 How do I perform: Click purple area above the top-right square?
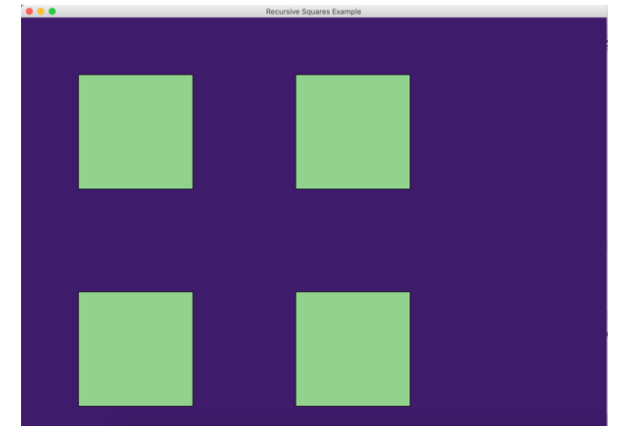point(353,46)
